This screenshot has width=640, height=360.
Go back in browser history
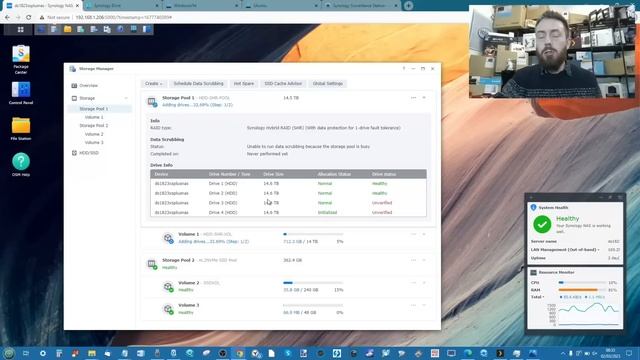[x=7, y=18]
